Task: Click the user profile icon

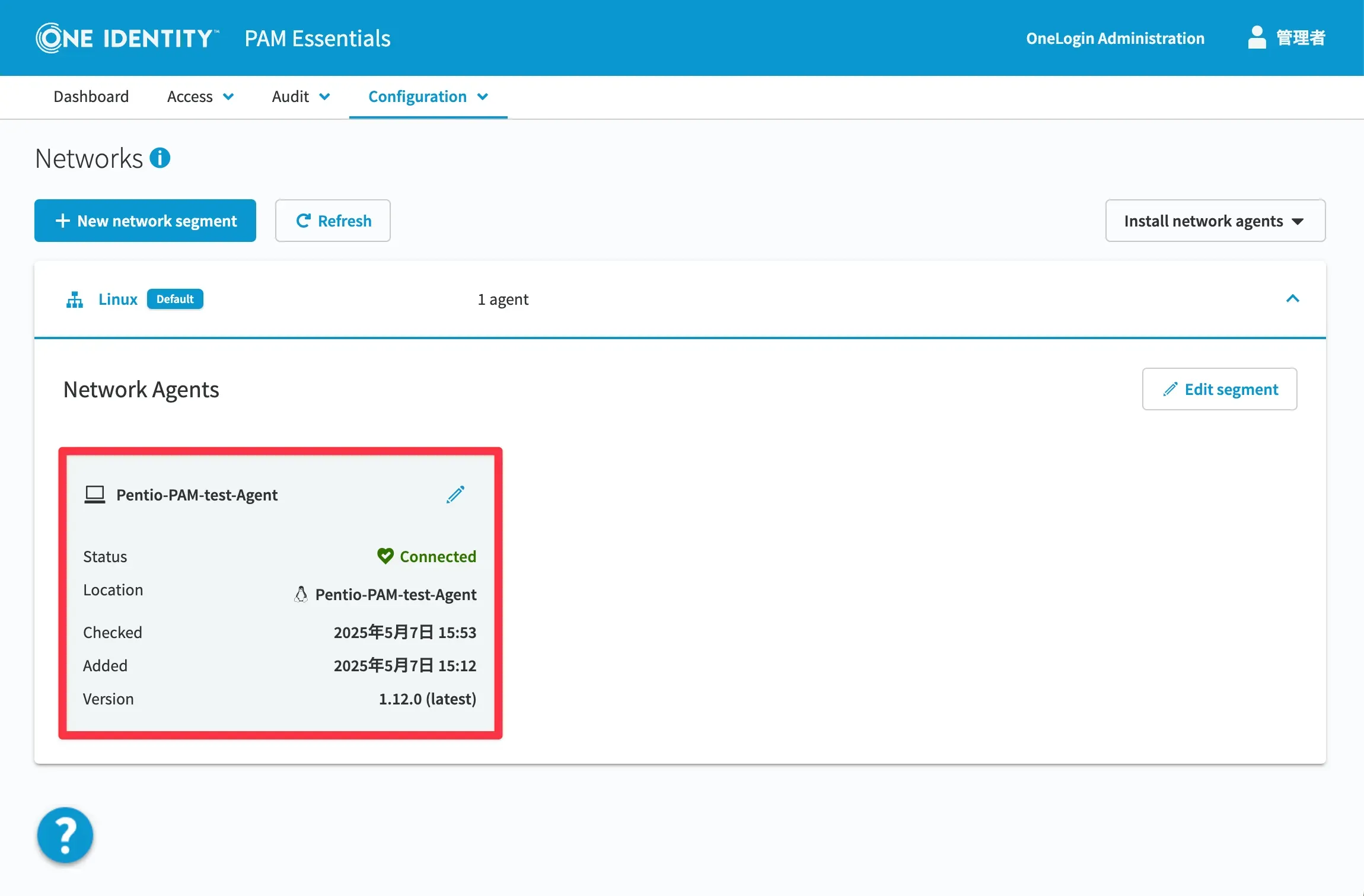Action: (x=1256, y=38)
